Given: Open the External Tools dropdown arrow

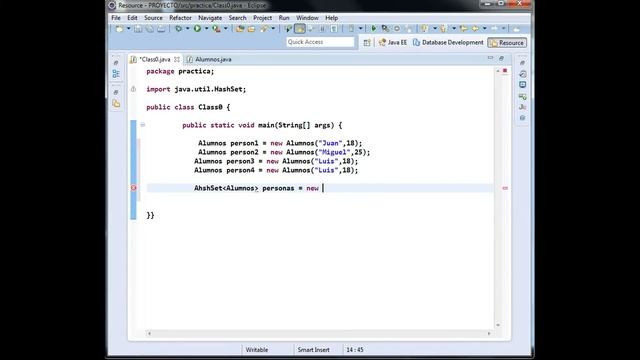Looking at the screenshot, I should (225, 29).
